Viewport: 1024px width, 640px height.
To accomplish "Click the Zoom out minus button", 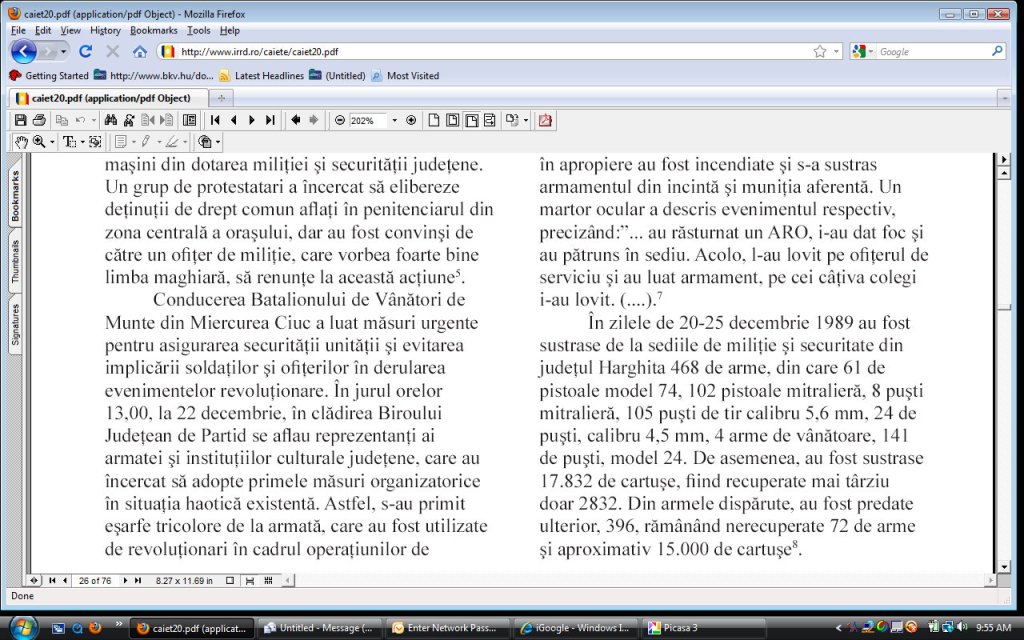I will [x=340, y=120].
